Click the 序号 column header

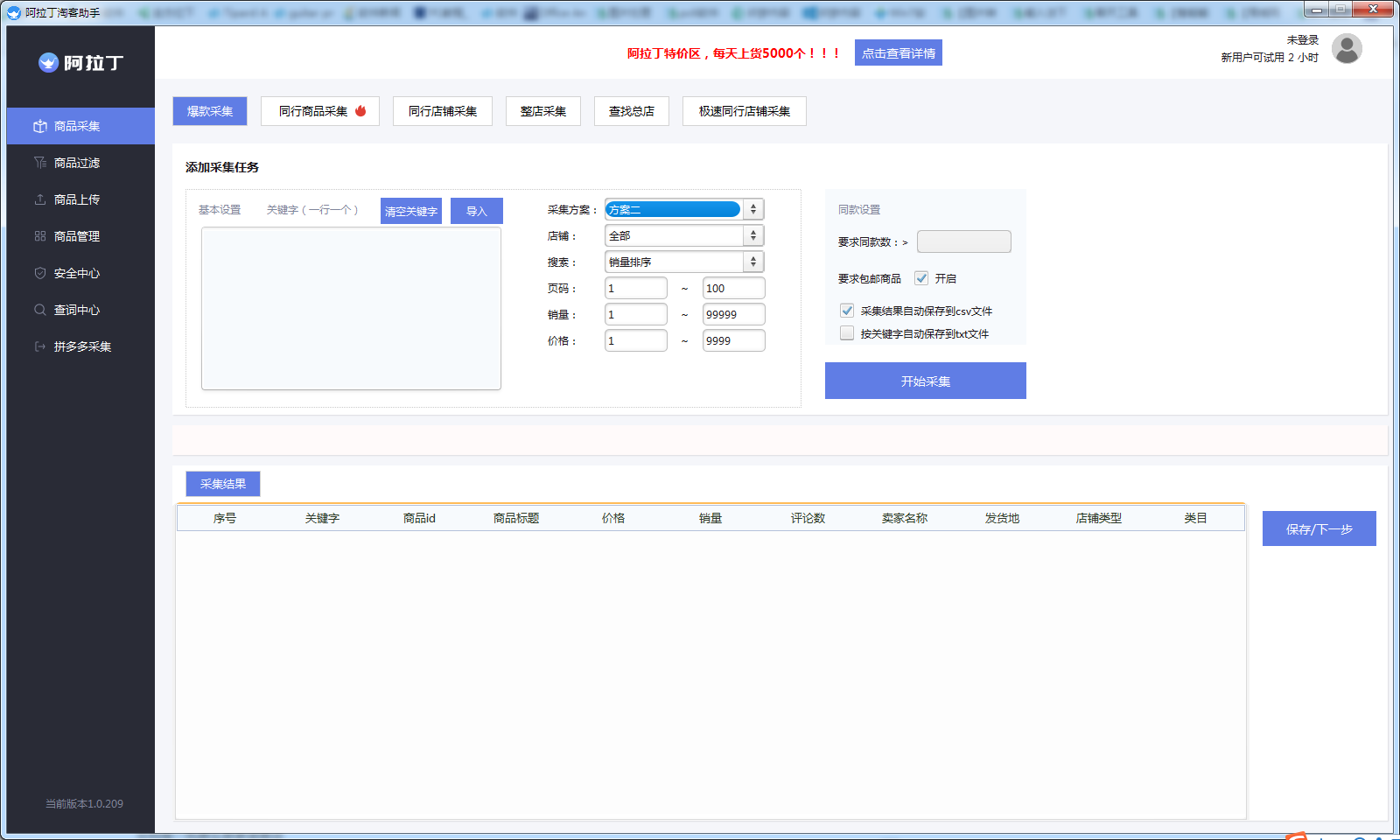[225, 518]
